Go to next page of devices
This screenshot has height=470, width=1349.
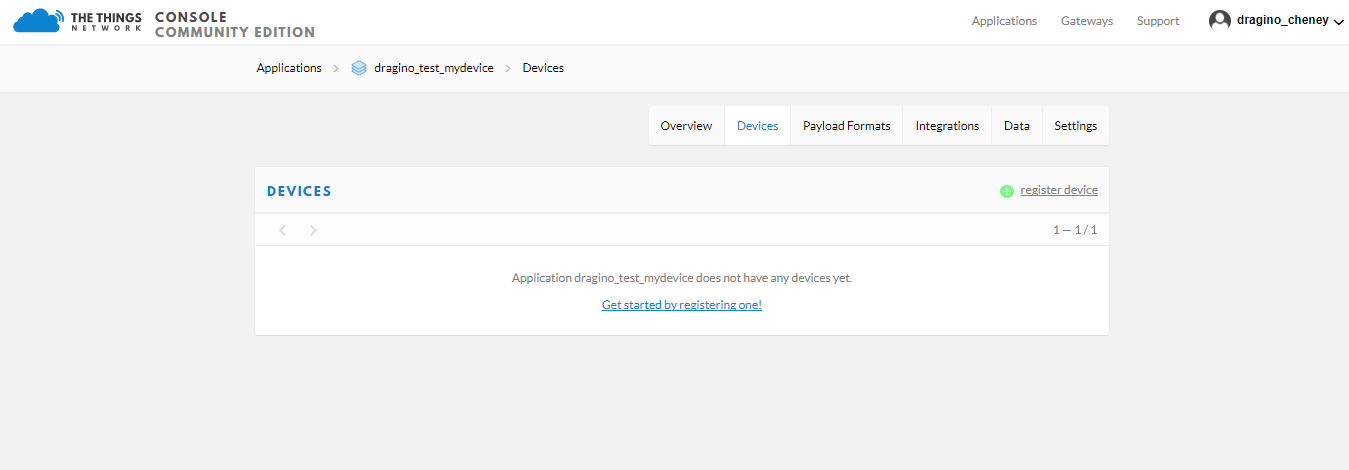pos(313,230)
